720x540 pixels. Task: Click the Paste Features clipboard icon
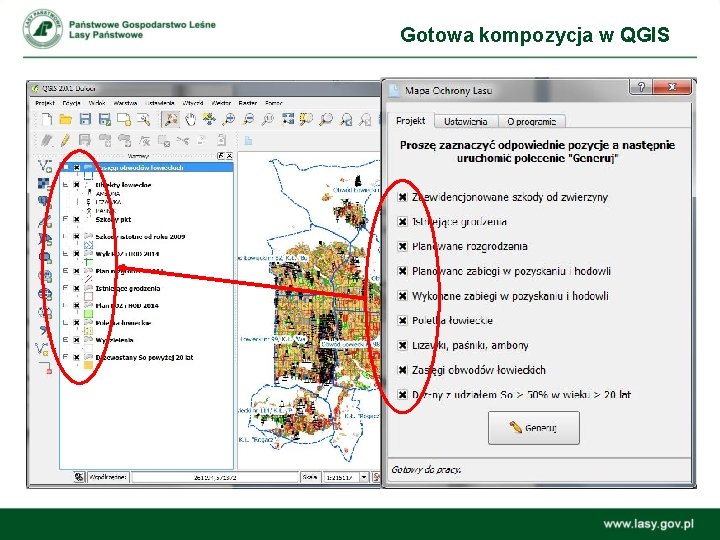point(222,140)
